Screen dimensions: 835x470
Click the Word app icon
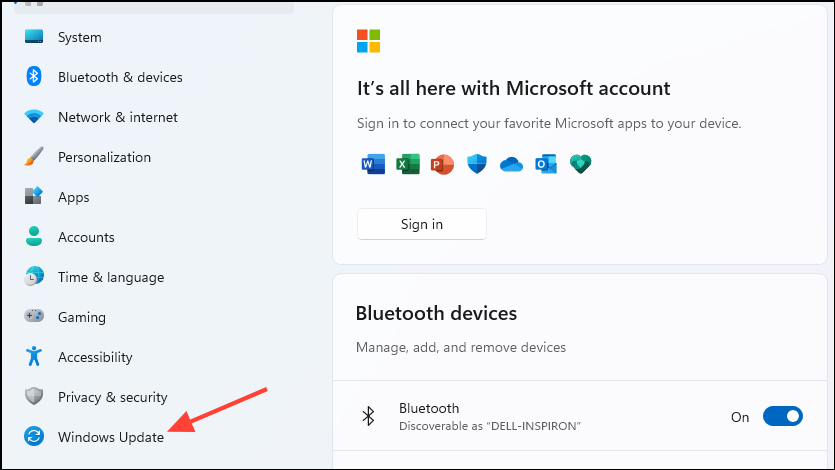[x=373, y=164]
